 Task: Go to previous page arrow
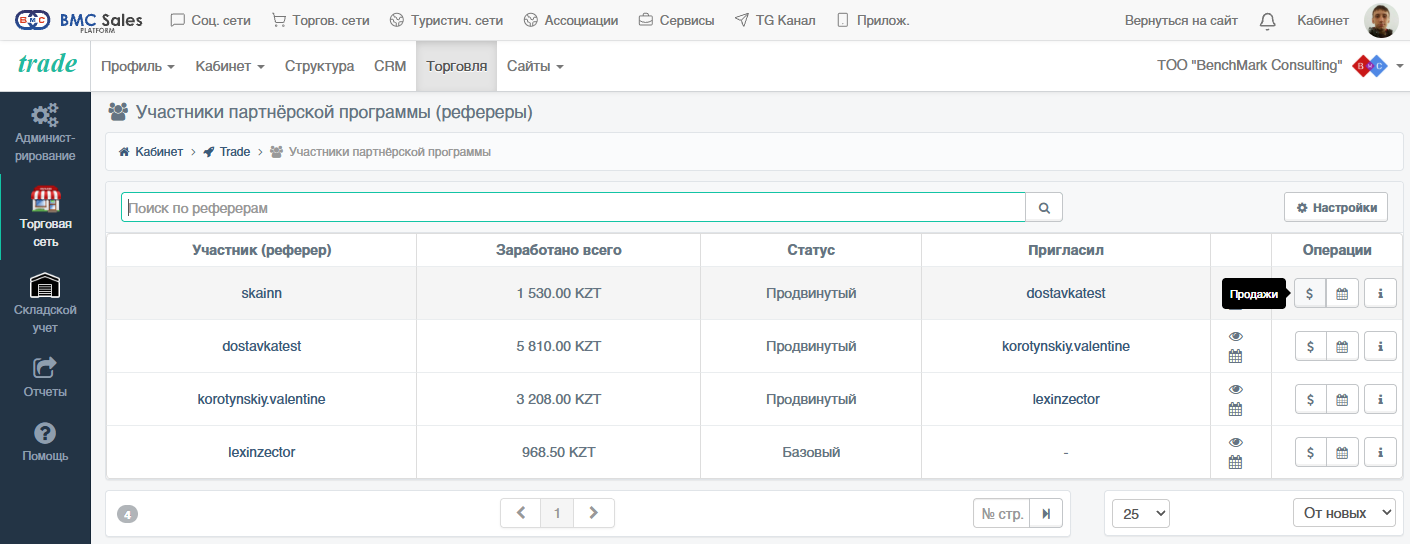[x=520, y=513]
